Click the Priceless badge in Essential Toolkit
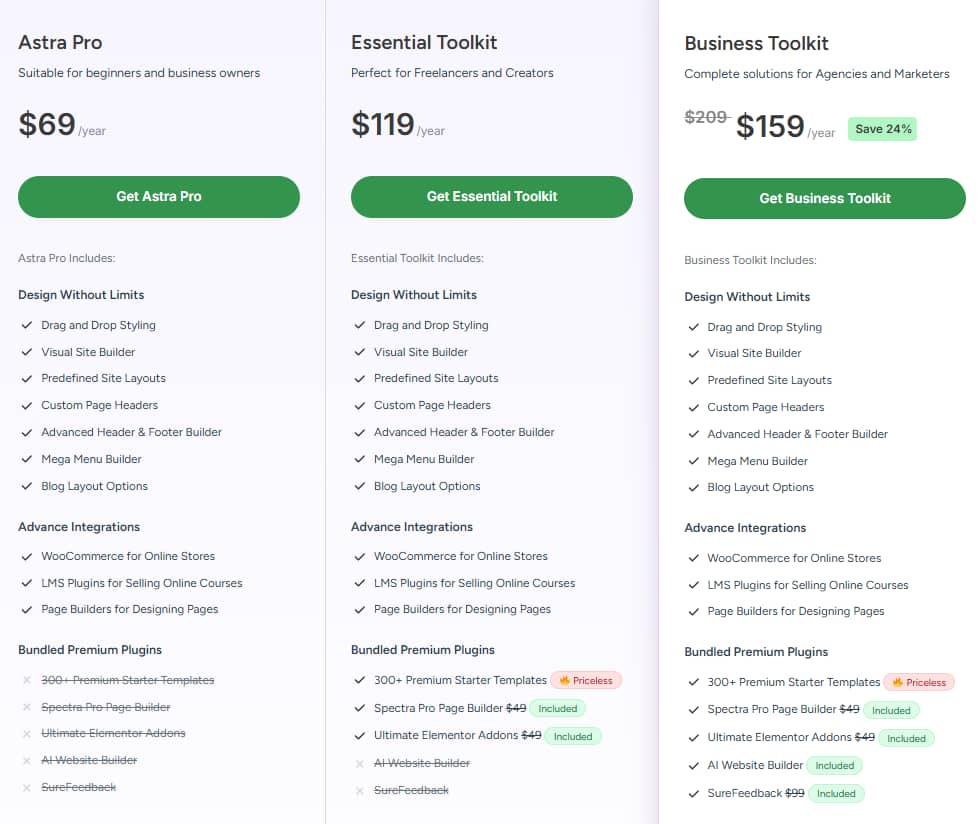Screen dimensions: 979x824 pos(586,680)
